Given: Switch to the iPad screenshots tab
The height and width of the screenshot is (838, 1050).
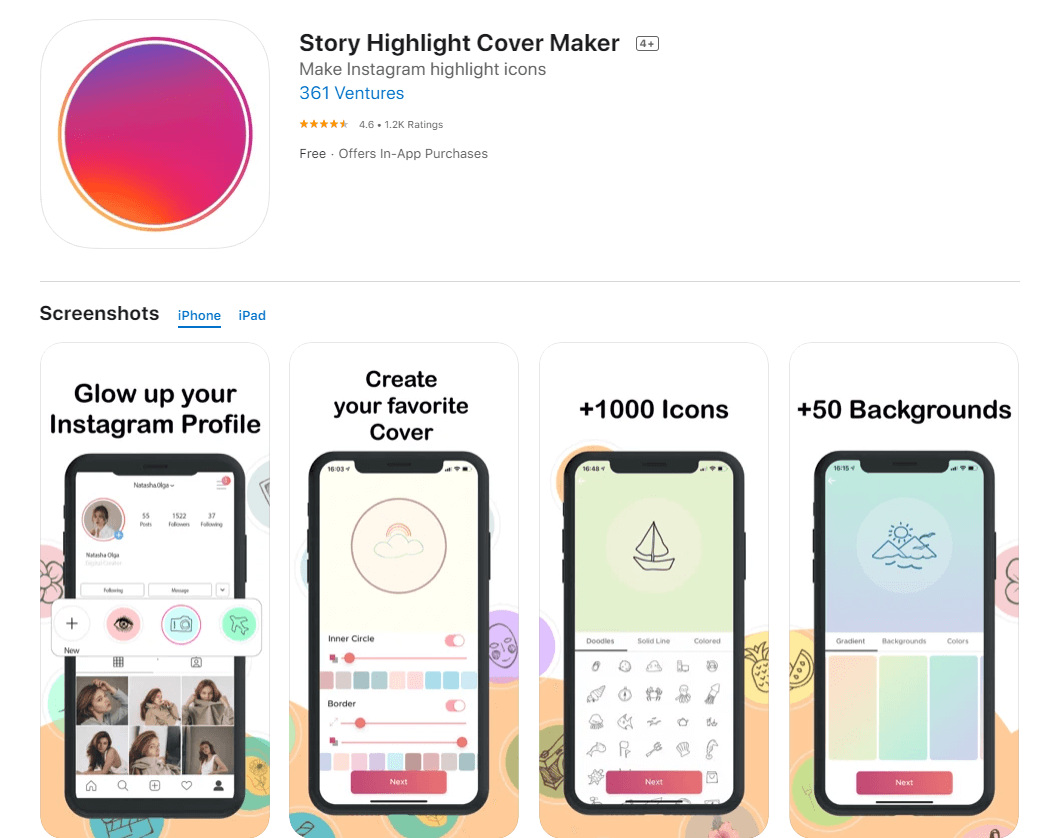Looking at the screenshot, I should pyautogui.click(x=252, y=316).
